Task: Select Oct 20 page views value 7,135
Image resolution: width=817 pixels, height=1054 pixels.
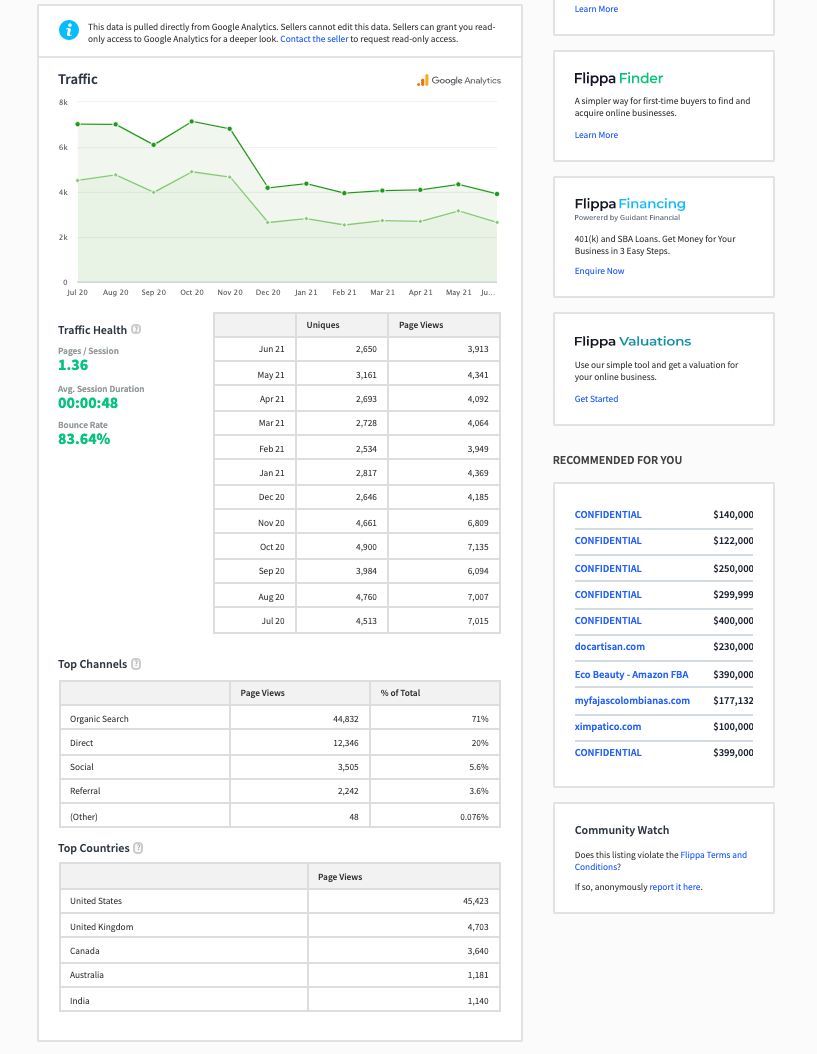Action: pyautogui.click(x=477, y=547)
